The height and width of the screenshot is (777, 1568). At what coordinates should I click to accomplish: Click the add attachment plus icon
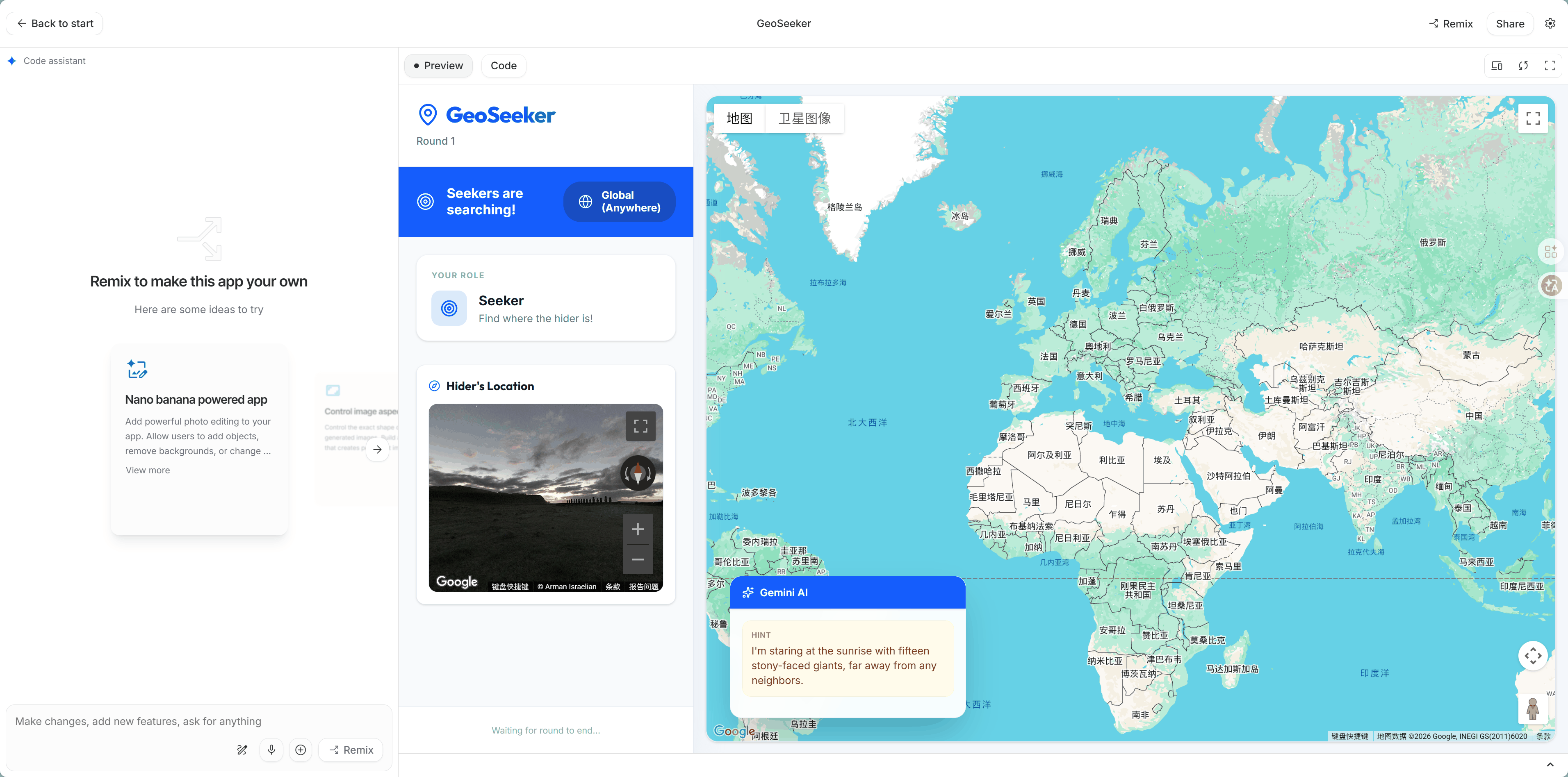click(301, 750)
